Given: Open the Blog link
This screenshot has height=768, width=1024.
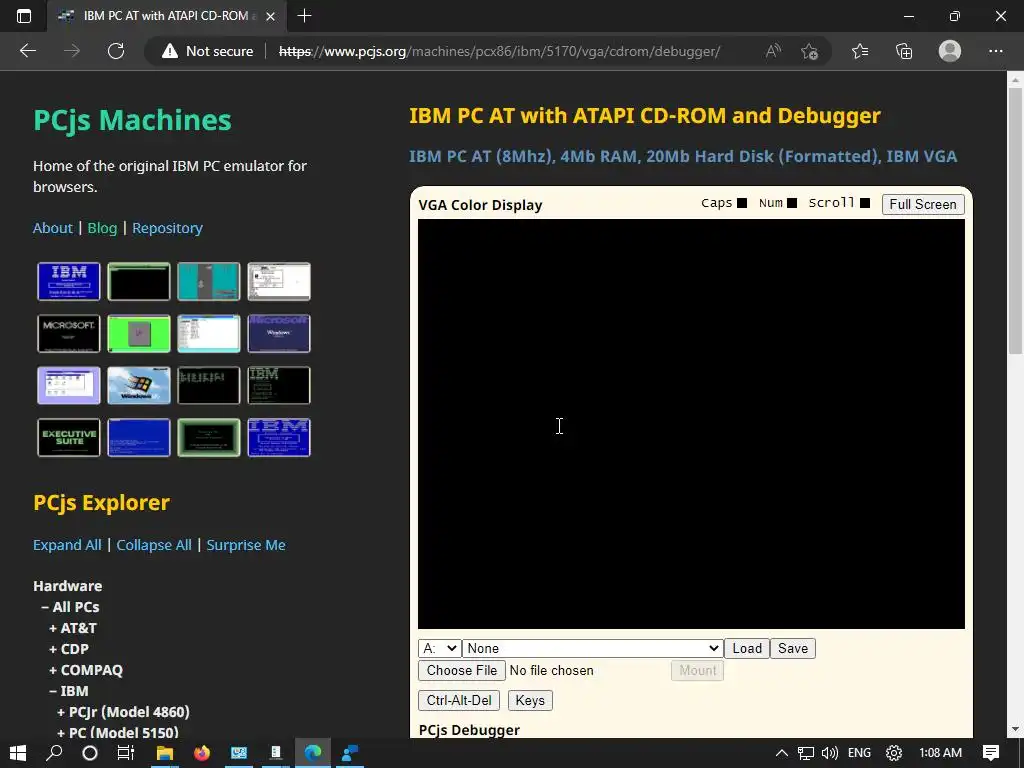Looking at the screenshot, I should 102,228.
